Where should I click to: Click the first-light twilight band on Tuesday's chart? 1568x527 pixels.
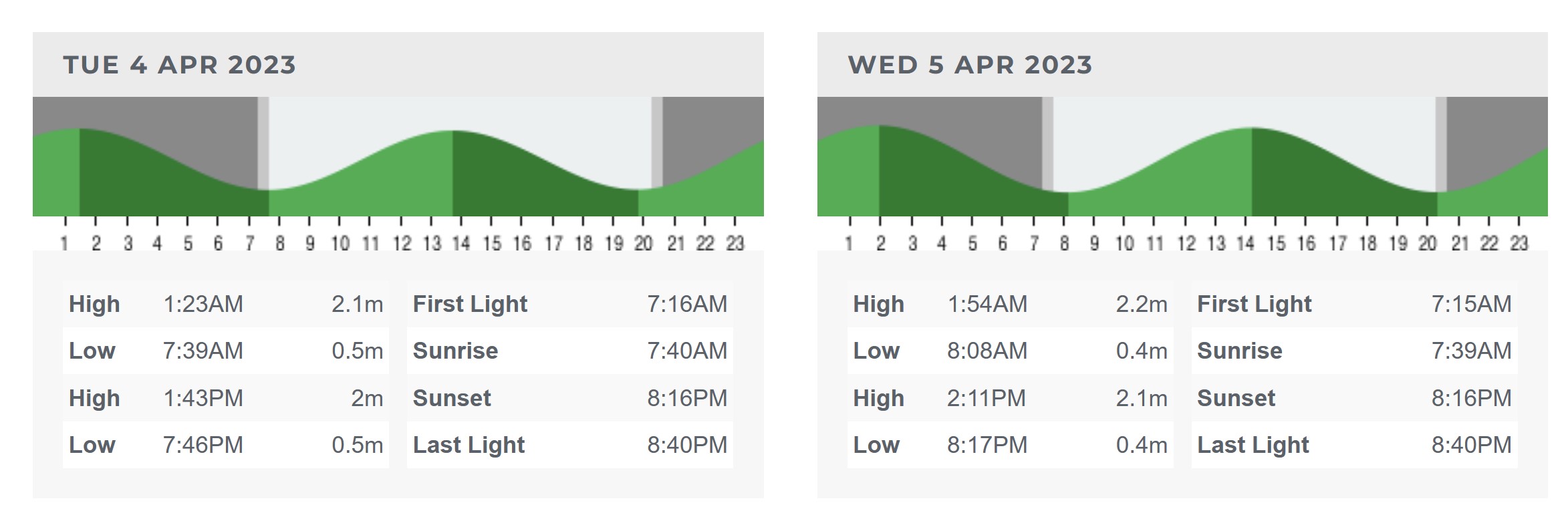click(x=263, y=143)
